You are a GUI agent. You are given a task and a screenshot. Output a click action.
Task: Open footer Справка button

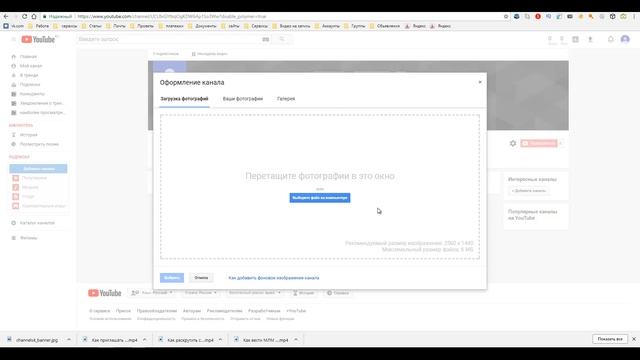point(338,293)
